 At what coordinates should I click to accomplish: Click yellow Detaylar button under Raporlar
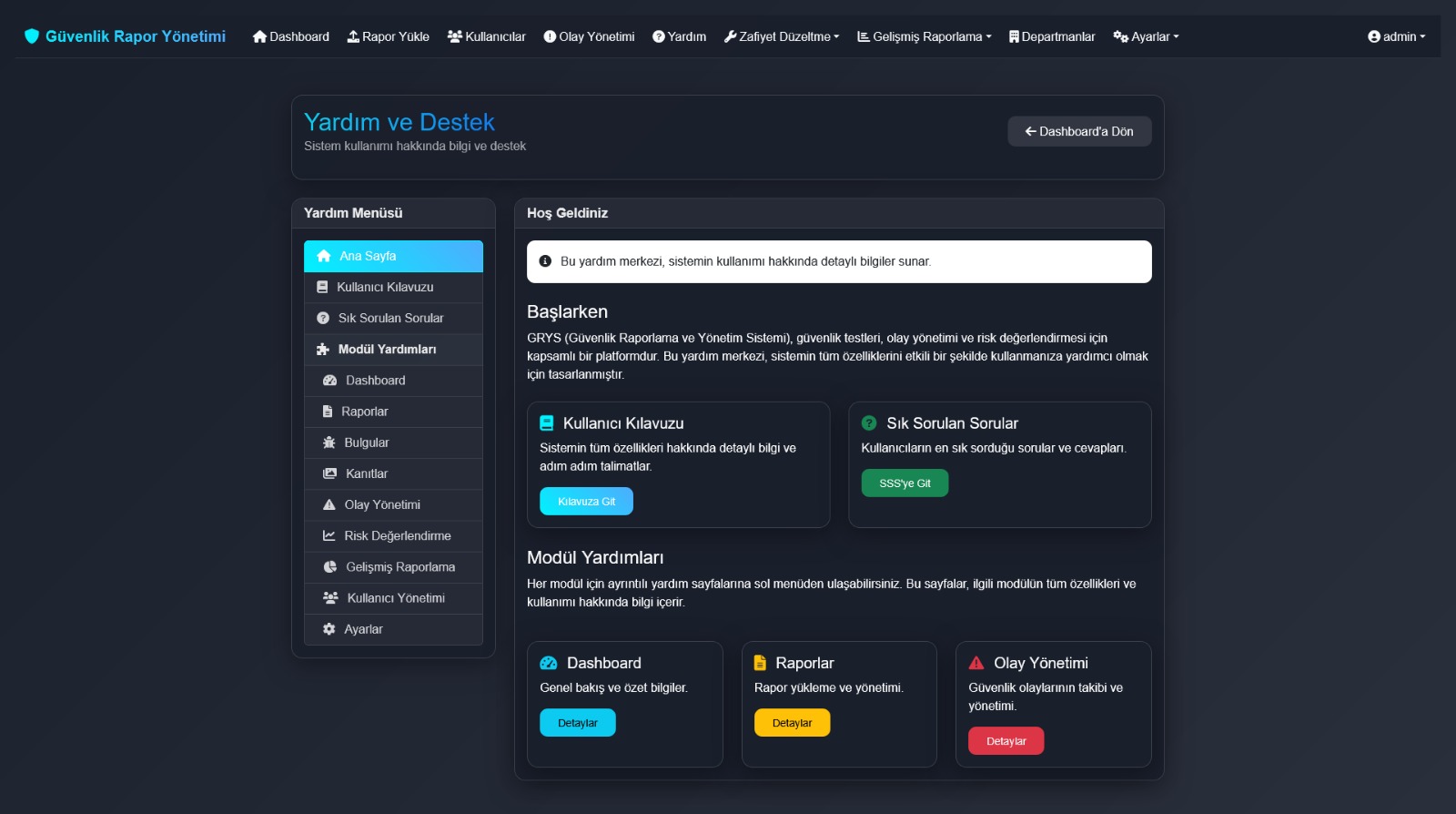(792, 723)
